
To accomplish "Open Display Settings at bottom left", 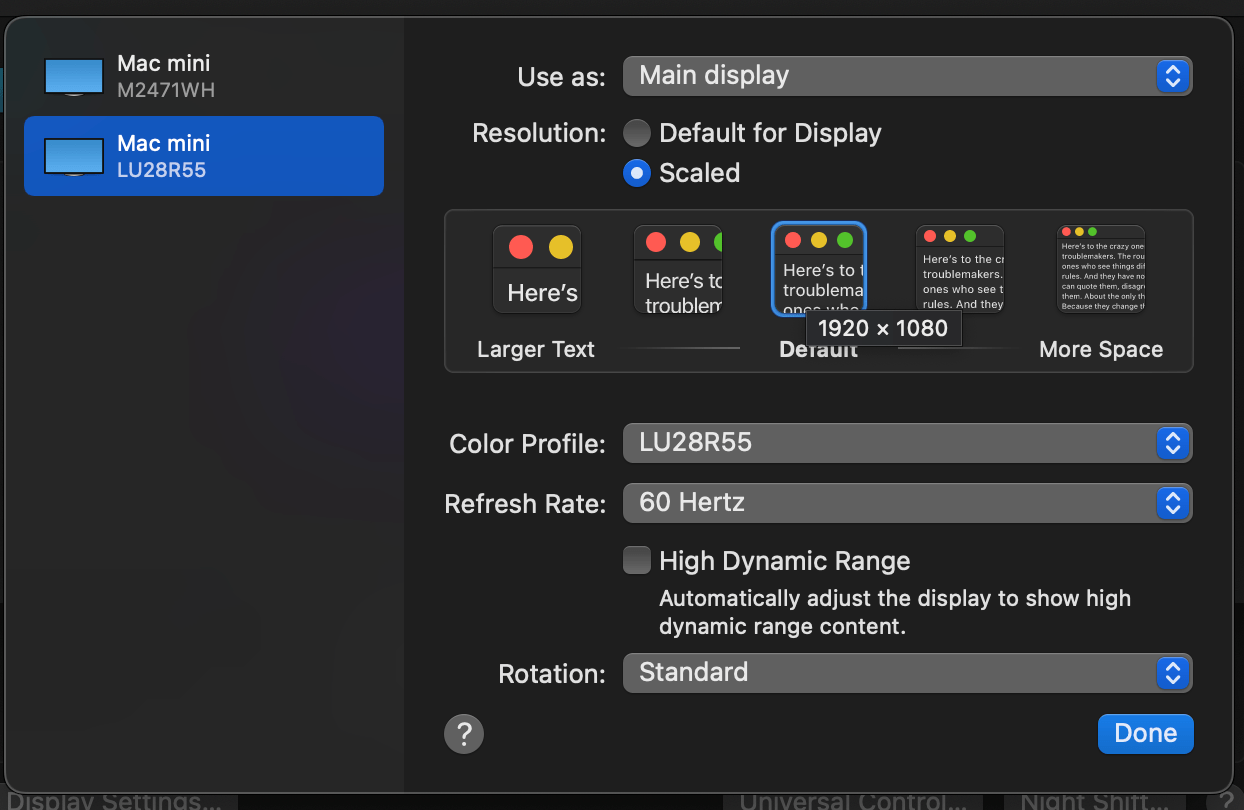I will (113, 800).
